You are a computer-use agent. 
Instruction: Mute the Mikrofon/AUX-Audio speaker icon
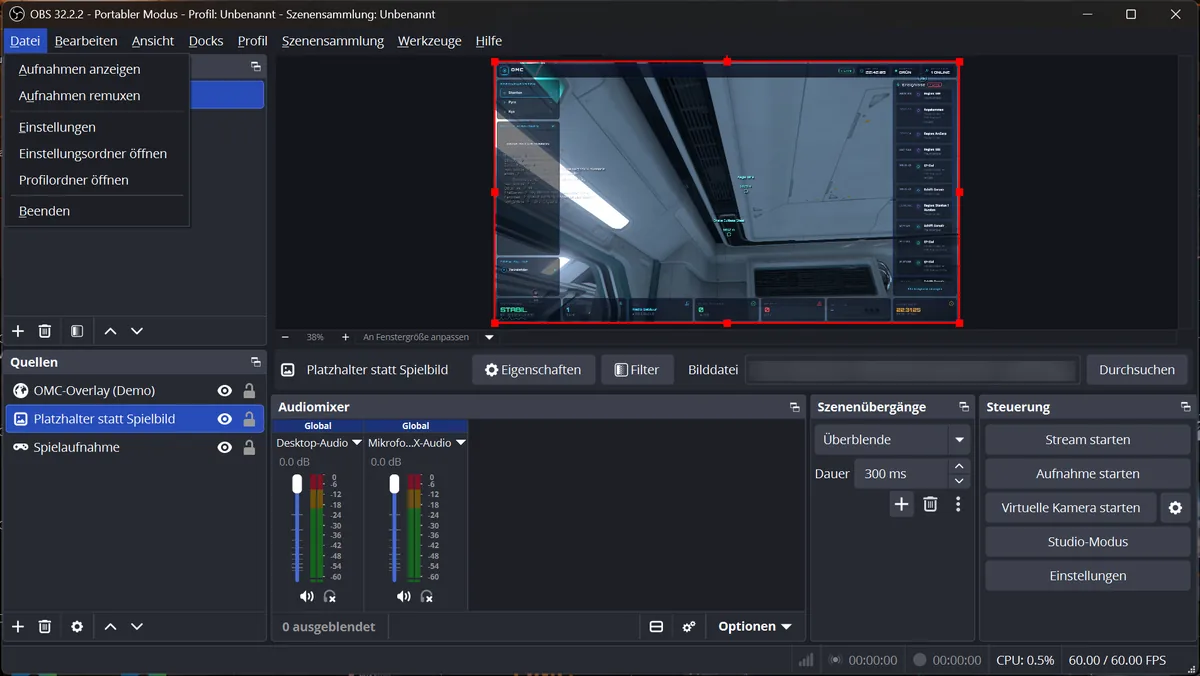point(403,596)
